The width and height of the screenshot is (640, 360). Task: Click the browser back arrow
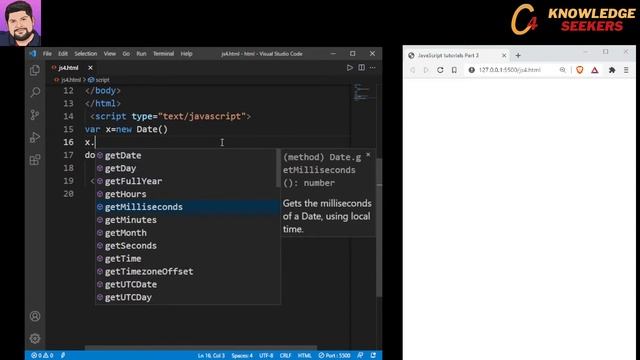[x=413, y=70]
